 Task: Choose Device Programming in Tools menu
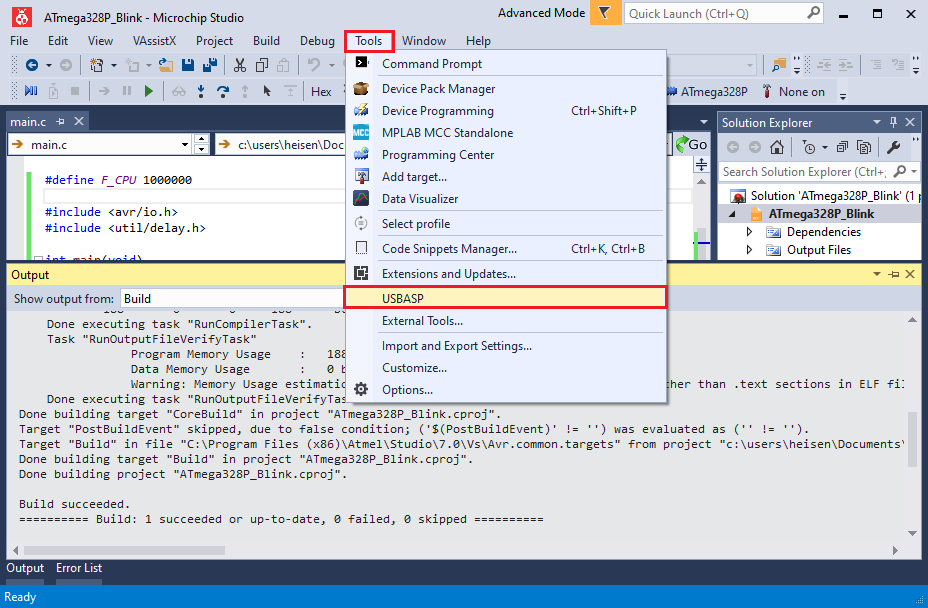506,111
